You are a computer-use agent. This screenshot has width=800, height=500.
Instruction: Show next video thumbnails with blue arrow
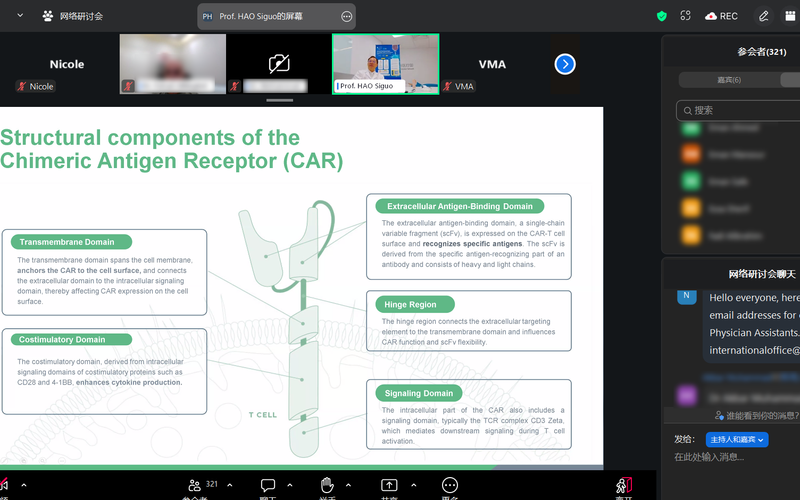click(x=565, y=64)
